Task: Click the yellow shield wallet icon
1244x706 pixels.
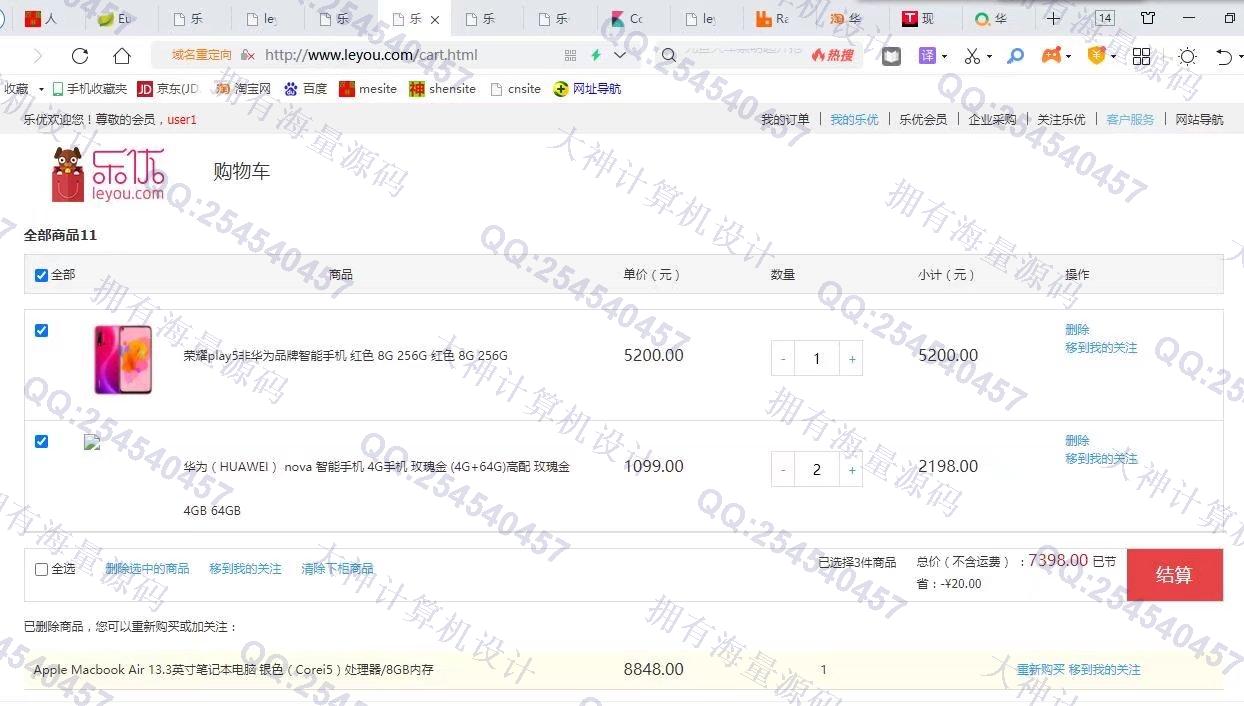Action: tap(1097, 56)
